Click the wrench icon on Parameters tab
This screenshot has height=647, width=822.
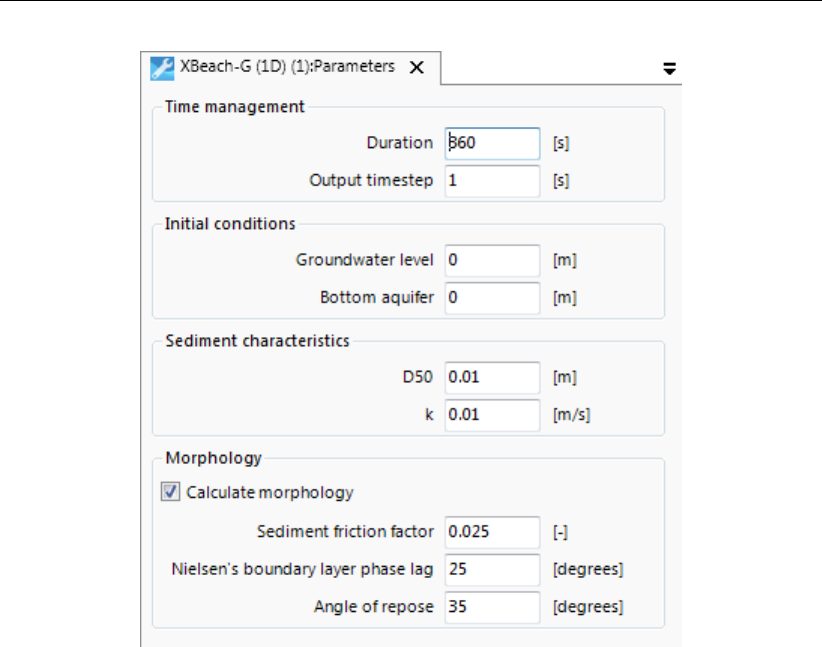(x=162, y=68)
